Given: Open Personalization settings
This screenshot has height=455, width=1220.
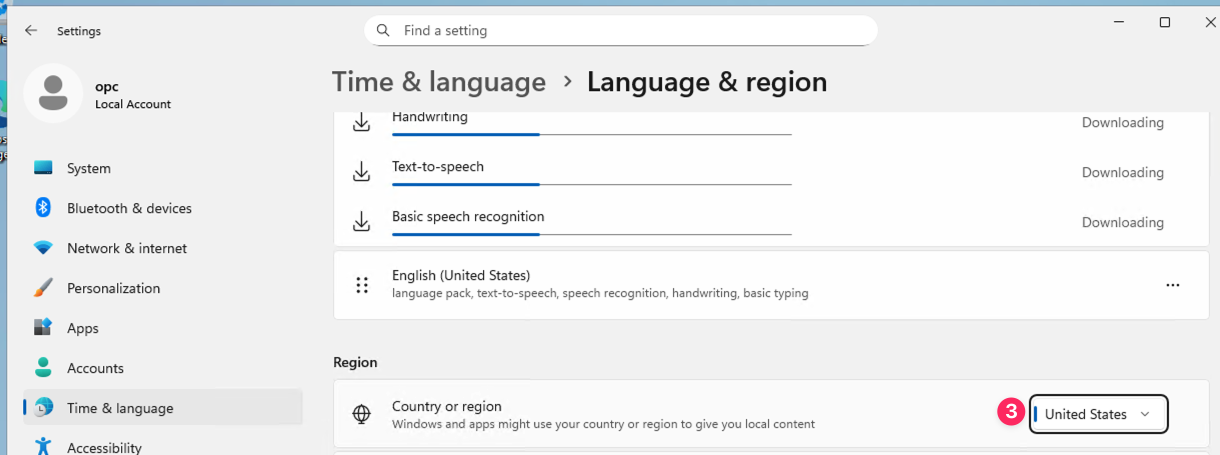Looking at the screenshot, I should (x=163, y=288).
